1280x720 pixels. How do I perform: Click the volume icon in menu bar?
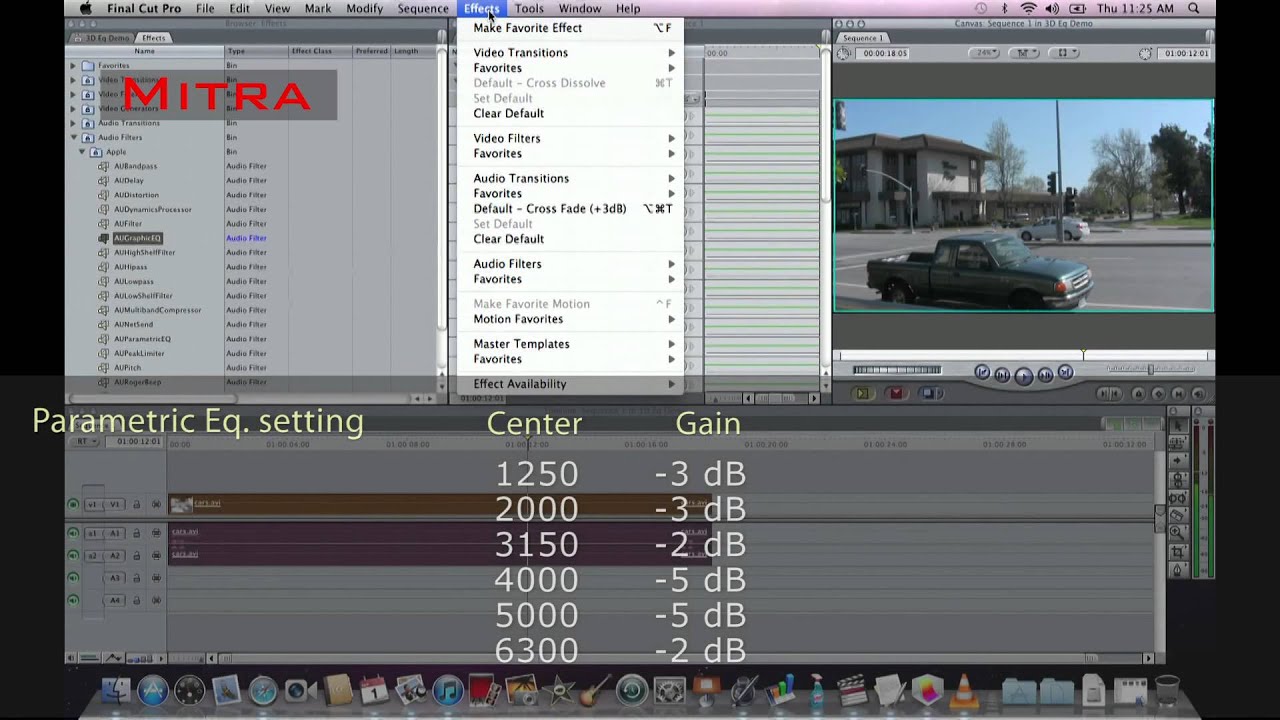point(1052,8)
